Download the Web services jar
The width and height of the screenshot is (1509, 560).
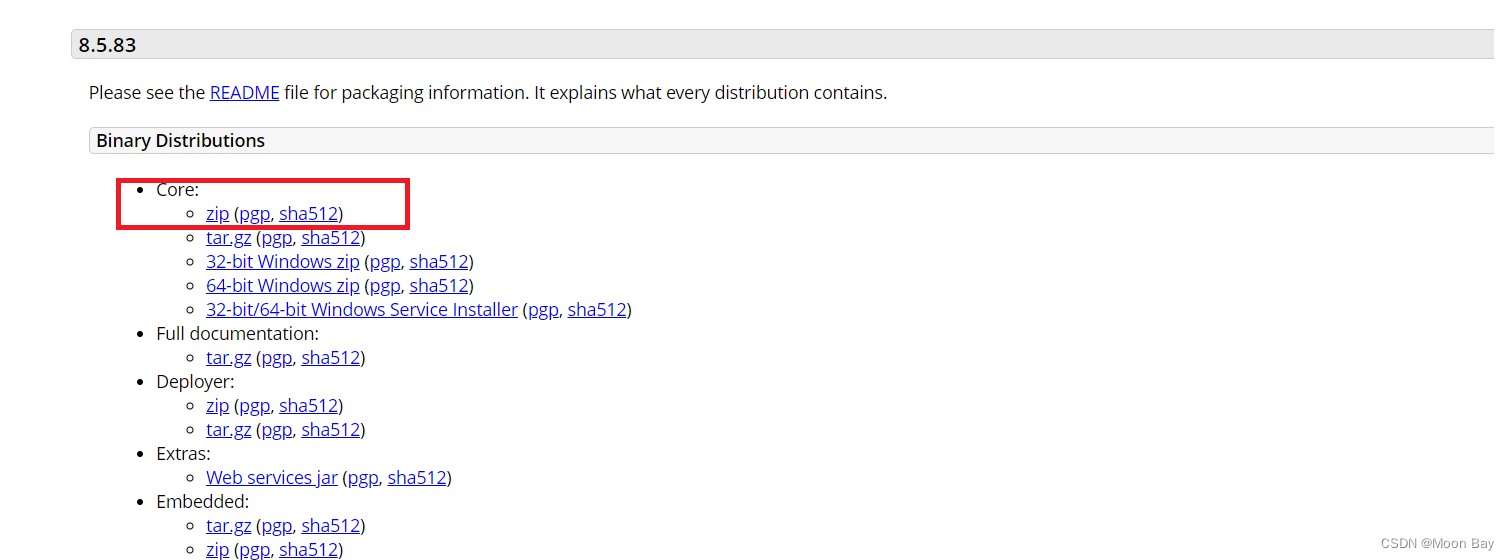(x=271, y=478)
